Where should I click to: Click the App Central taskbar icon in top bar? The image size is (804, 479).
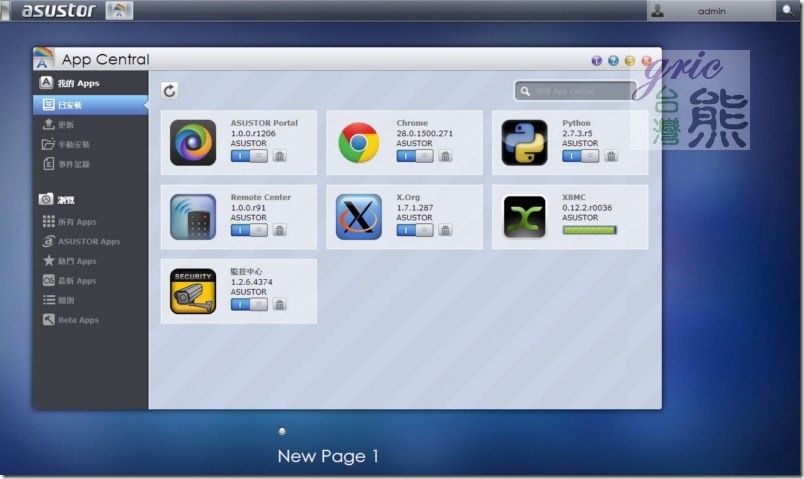pyautogui.click(x=119, y=10)
